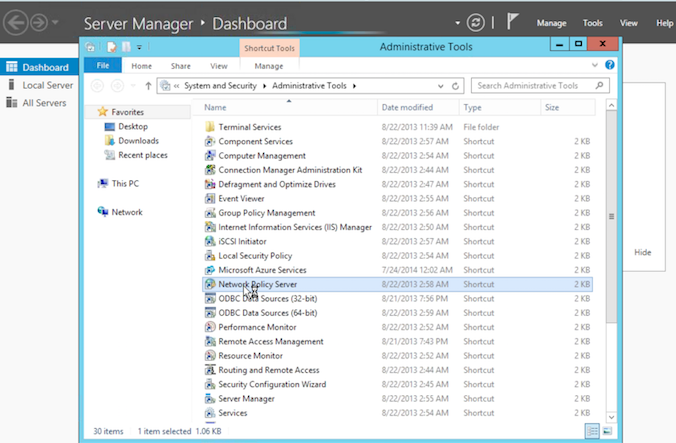Select the Resource Monitor icon
This screenshot has height=443, width=676.
click(210, 356)
